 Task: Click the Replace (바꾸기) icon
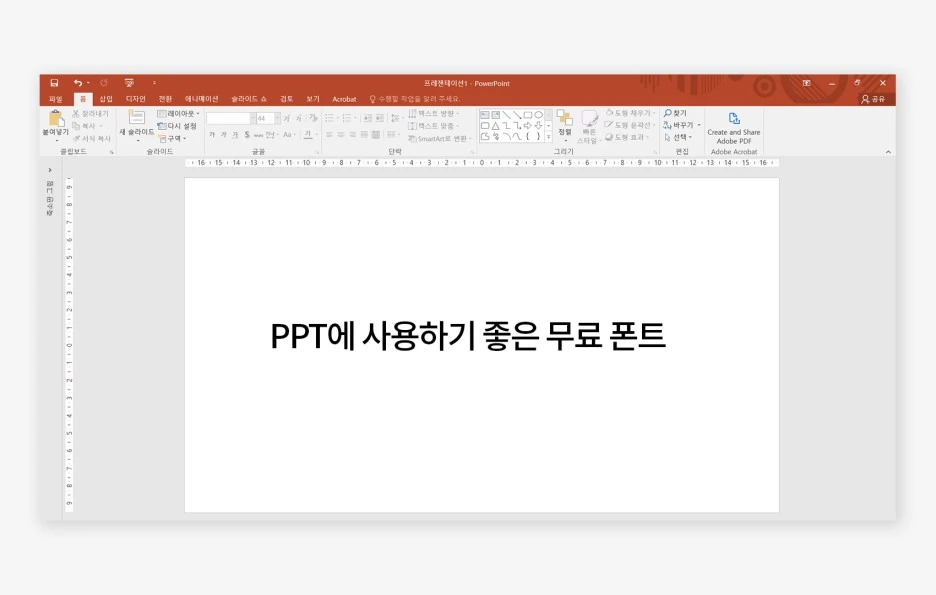pyautogui.click(x=682, y=124)
